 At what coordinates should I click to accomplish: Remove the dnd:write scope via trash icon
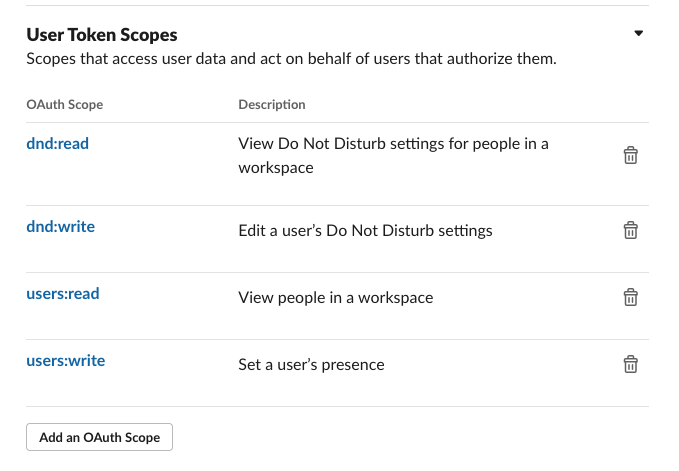click(x=631, y=230)
